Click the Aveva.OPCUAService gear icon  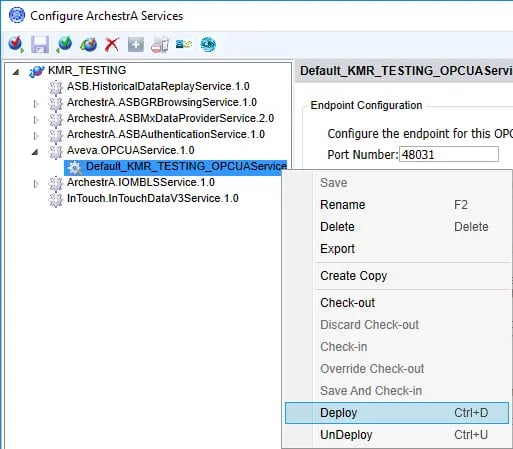pyautogui.click(x=55, y=151)
